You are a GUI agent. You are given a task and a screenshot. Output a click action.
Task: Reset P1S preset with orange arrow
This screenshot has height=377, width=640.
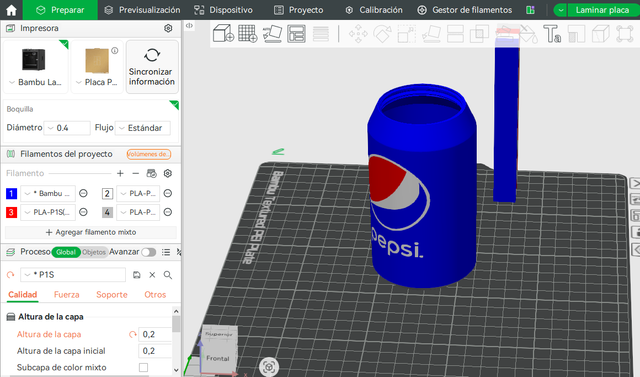pos(11,275)
